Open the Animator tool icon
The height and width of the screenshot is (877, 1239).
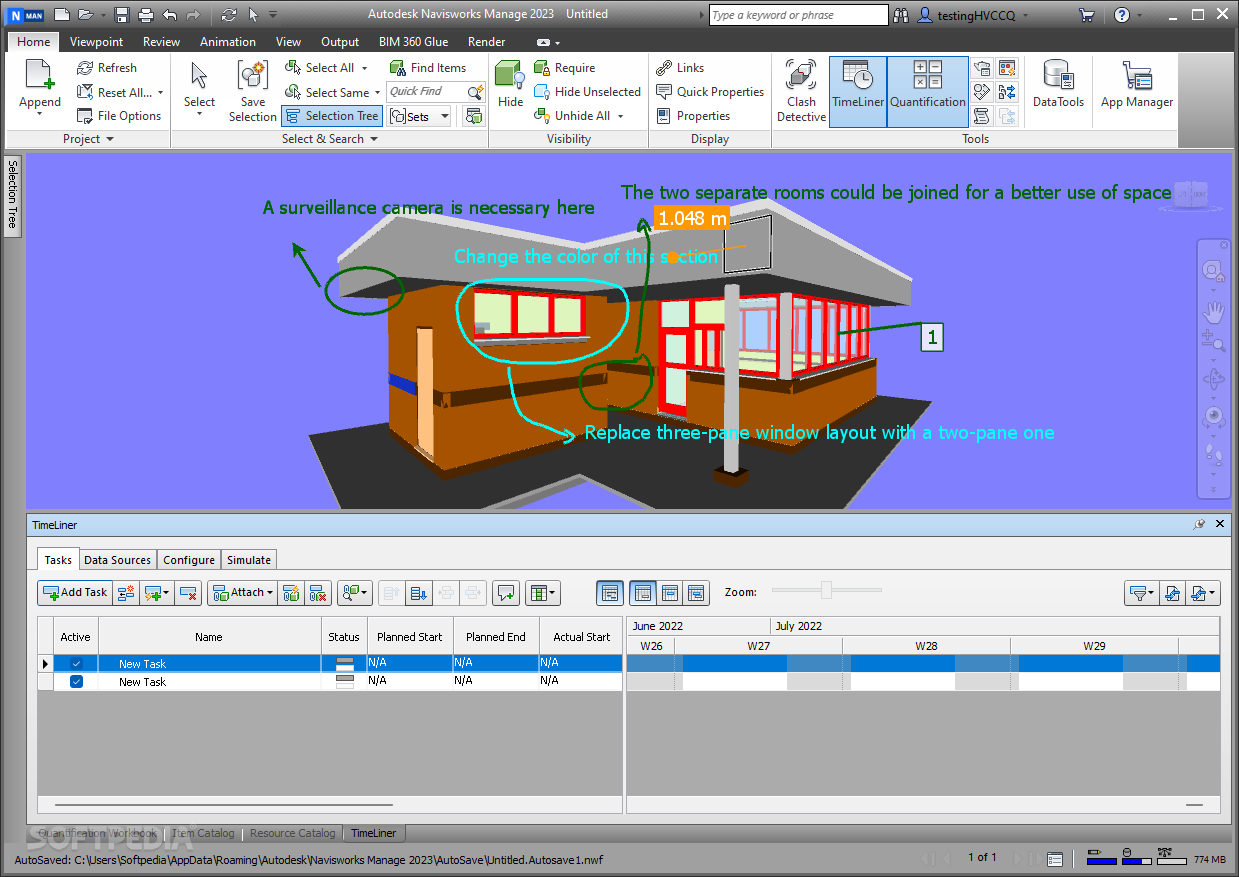[x=982, y=92]
